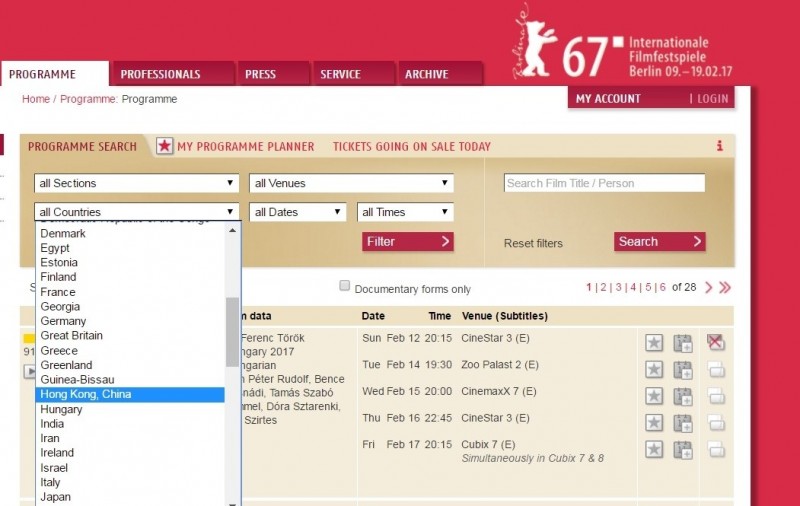Select Germany from the country list
Screen dimensions: 800x506
(x=63, y=321)
